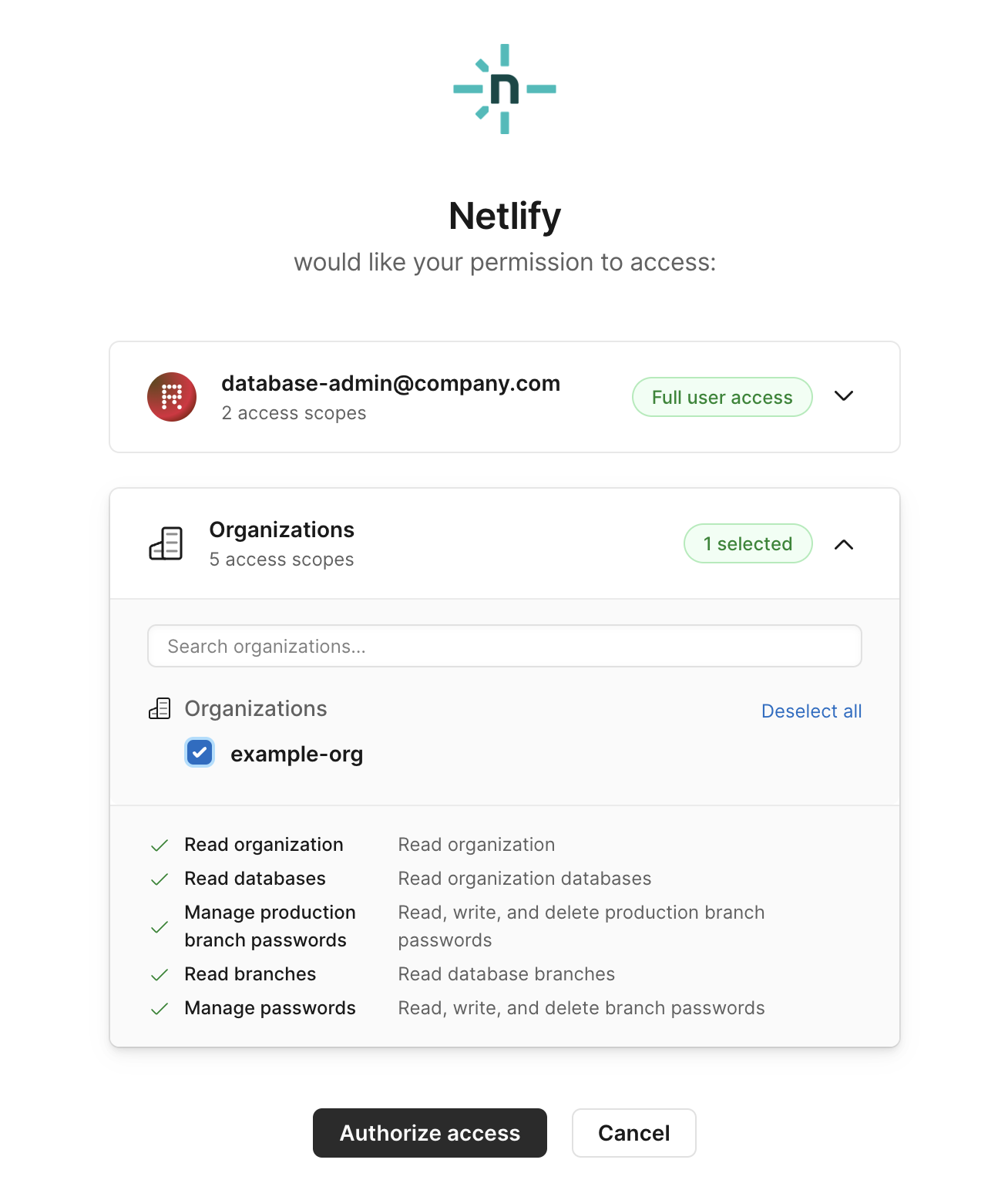Viewport: 1008px width, 1190px height.
Task: Select the example-org organization label
Action: tap(297, 754)
